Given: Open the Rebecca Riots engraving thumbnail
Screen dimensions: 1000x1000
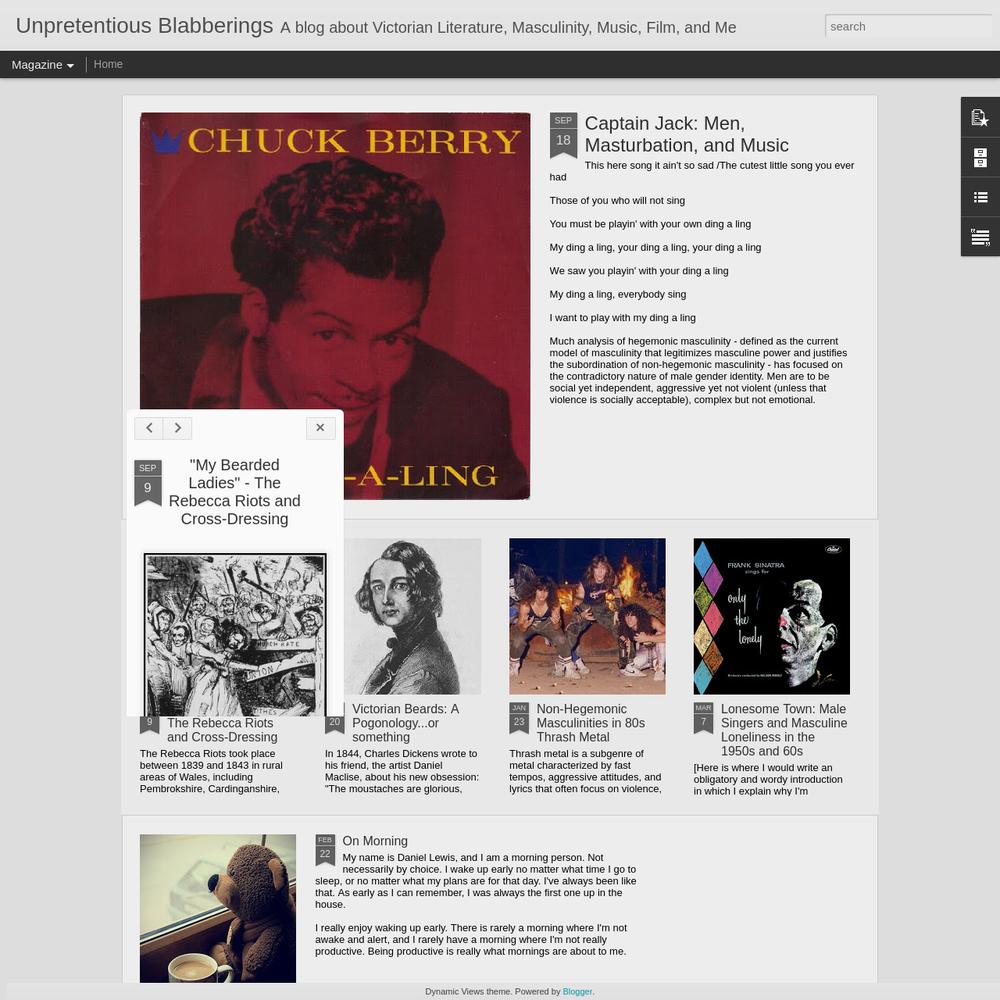Looking at the screenshot, I should 235,634.
